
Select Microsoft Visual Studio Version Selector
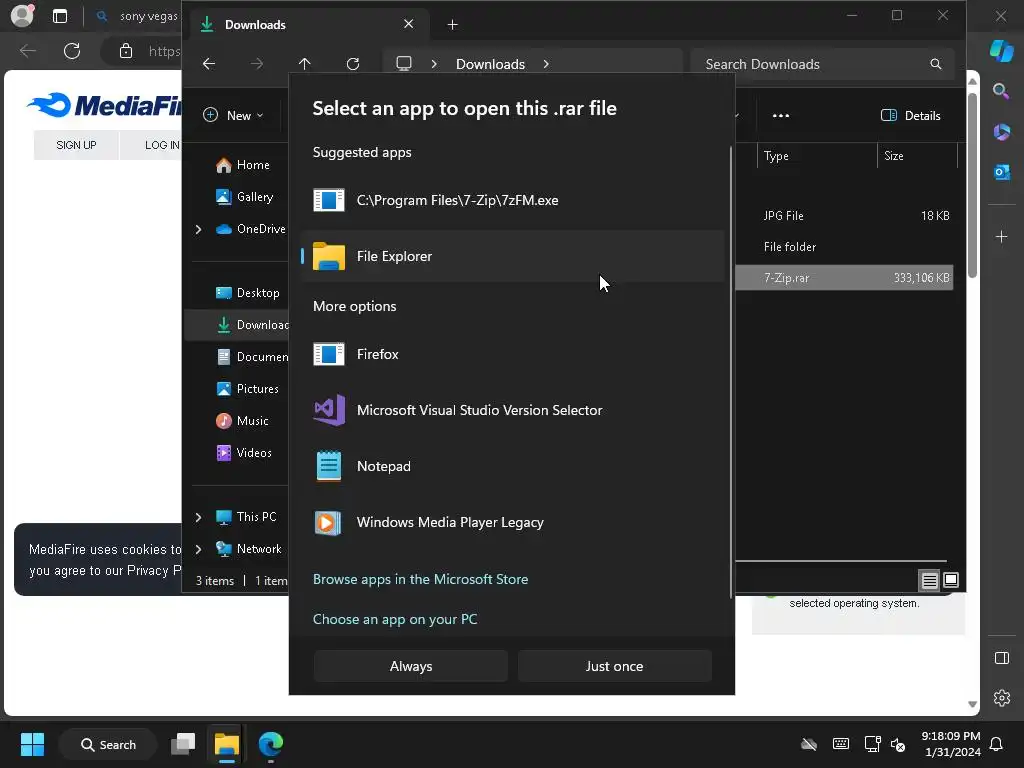(x=513, y=410)
